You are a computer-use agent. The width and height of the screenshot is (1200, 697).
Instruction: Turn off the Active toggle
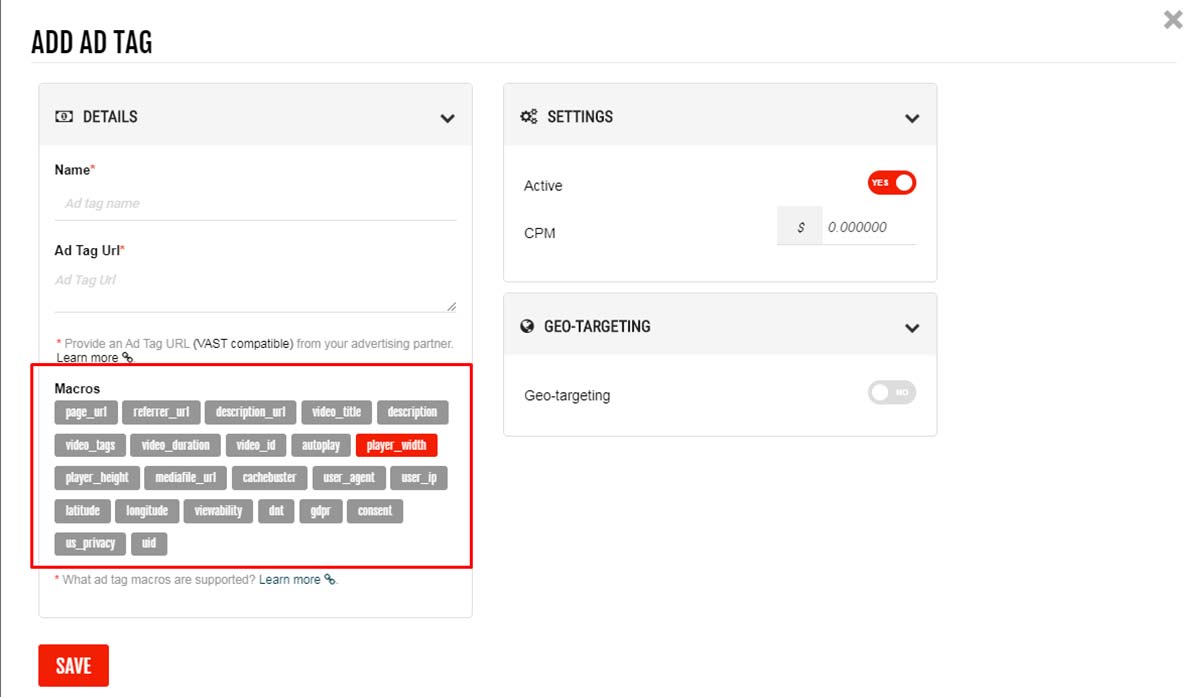[892, 183]
